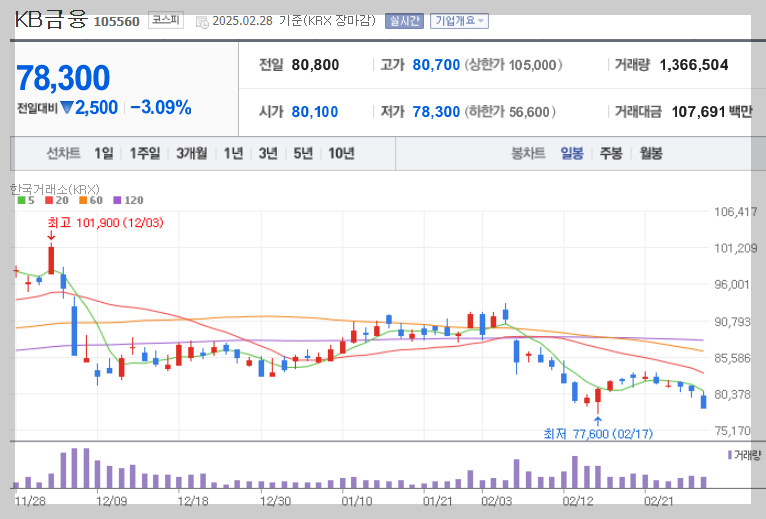766x519 pixels.
Task: Click the KB금융 stock name
Action: pos(51,20)
